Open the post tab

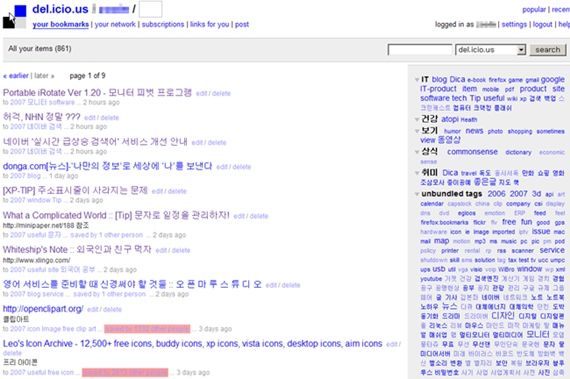pyautogui.click(x=242, y=24)
